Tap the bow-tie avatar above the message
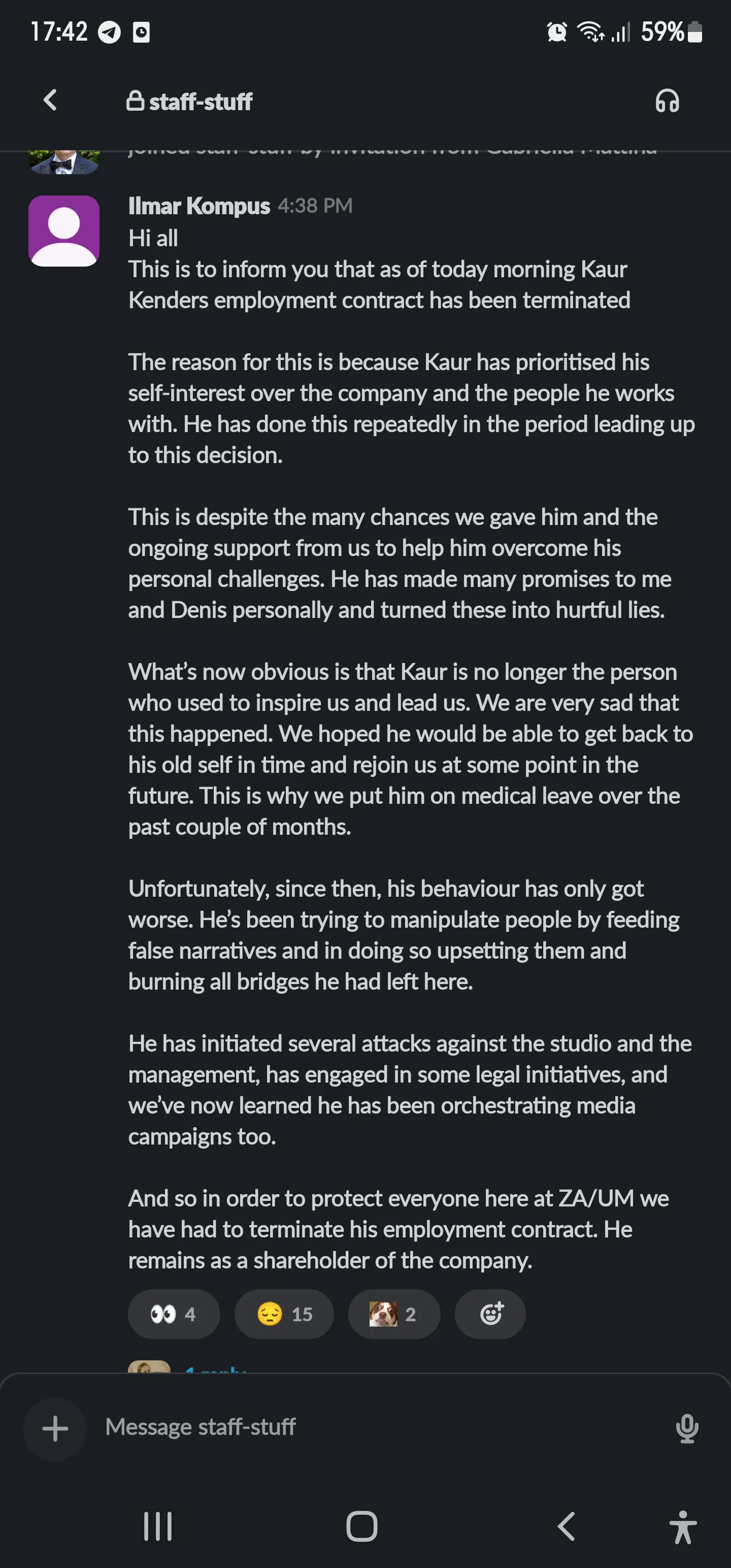Viewport: 731px width, 1568px height. [64, 162]
